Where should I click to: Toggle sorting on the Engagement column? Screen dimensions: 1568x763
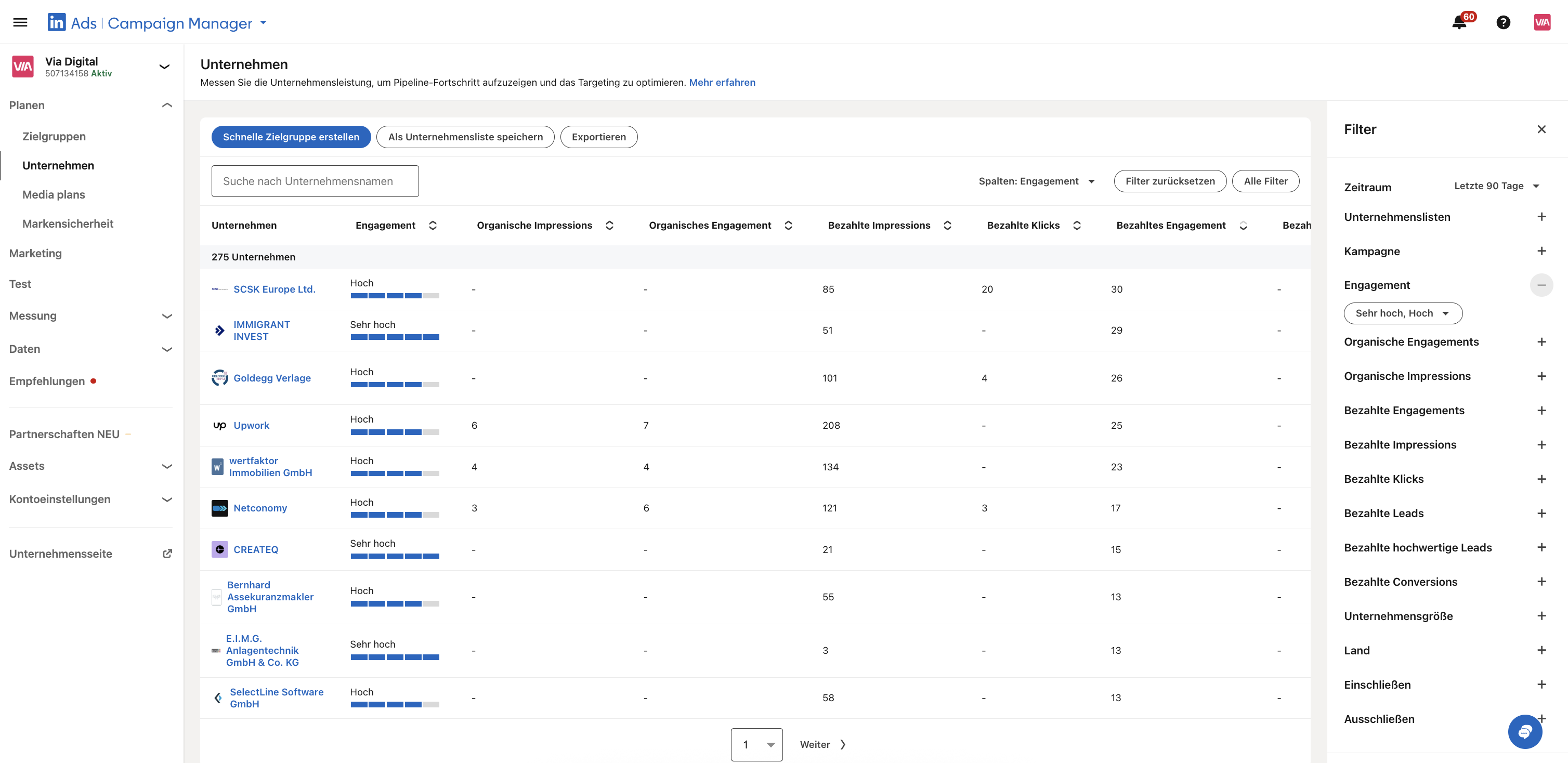point(433,225)
